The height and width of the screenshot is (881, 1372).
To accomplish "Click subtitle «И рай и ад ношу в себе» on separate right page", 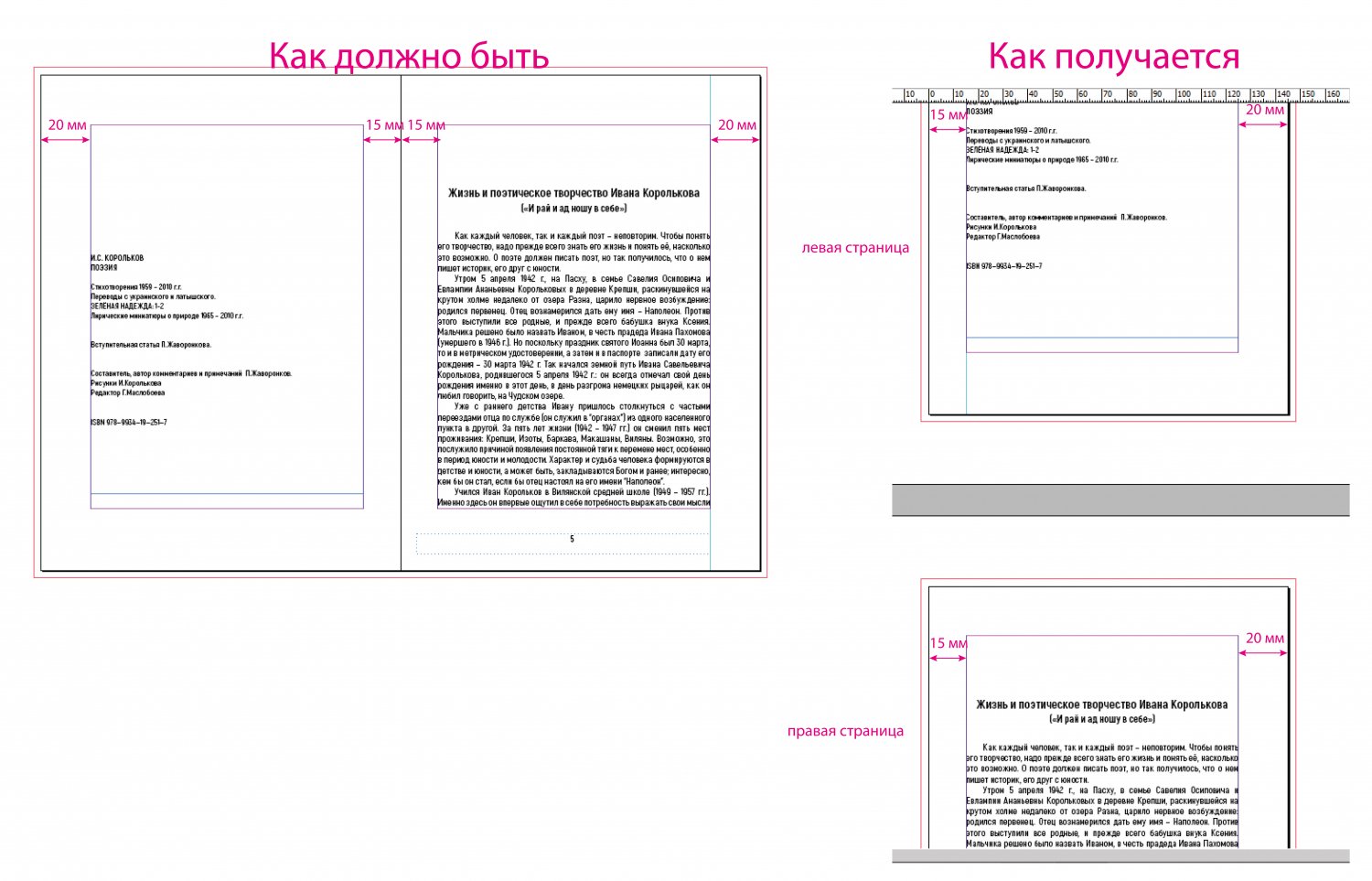I will point(1101,720).
